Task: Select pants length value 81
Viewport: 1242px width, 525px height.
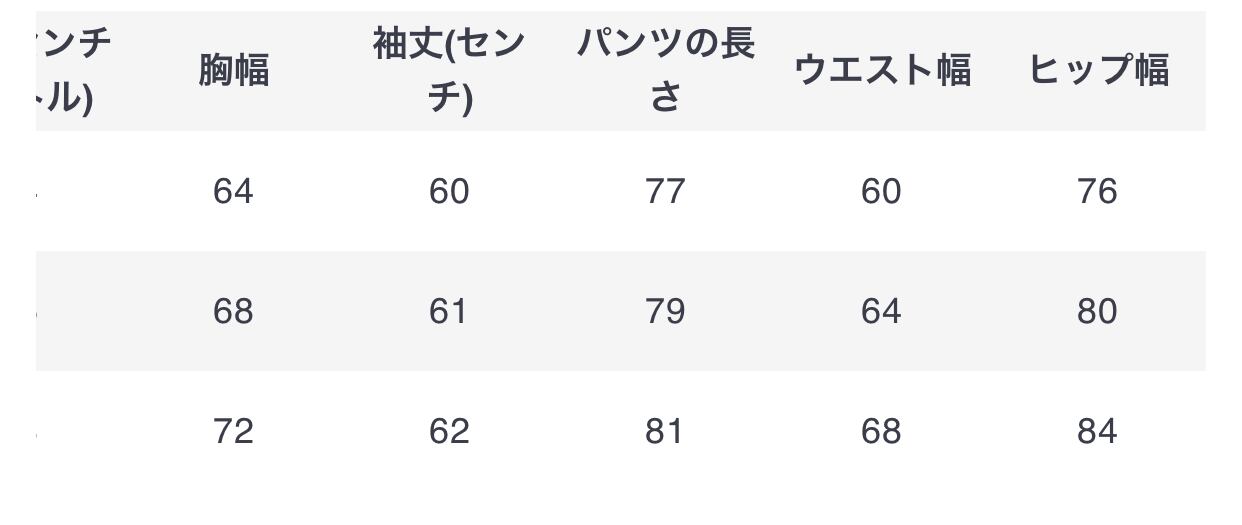Action: [x=665, y=431]
